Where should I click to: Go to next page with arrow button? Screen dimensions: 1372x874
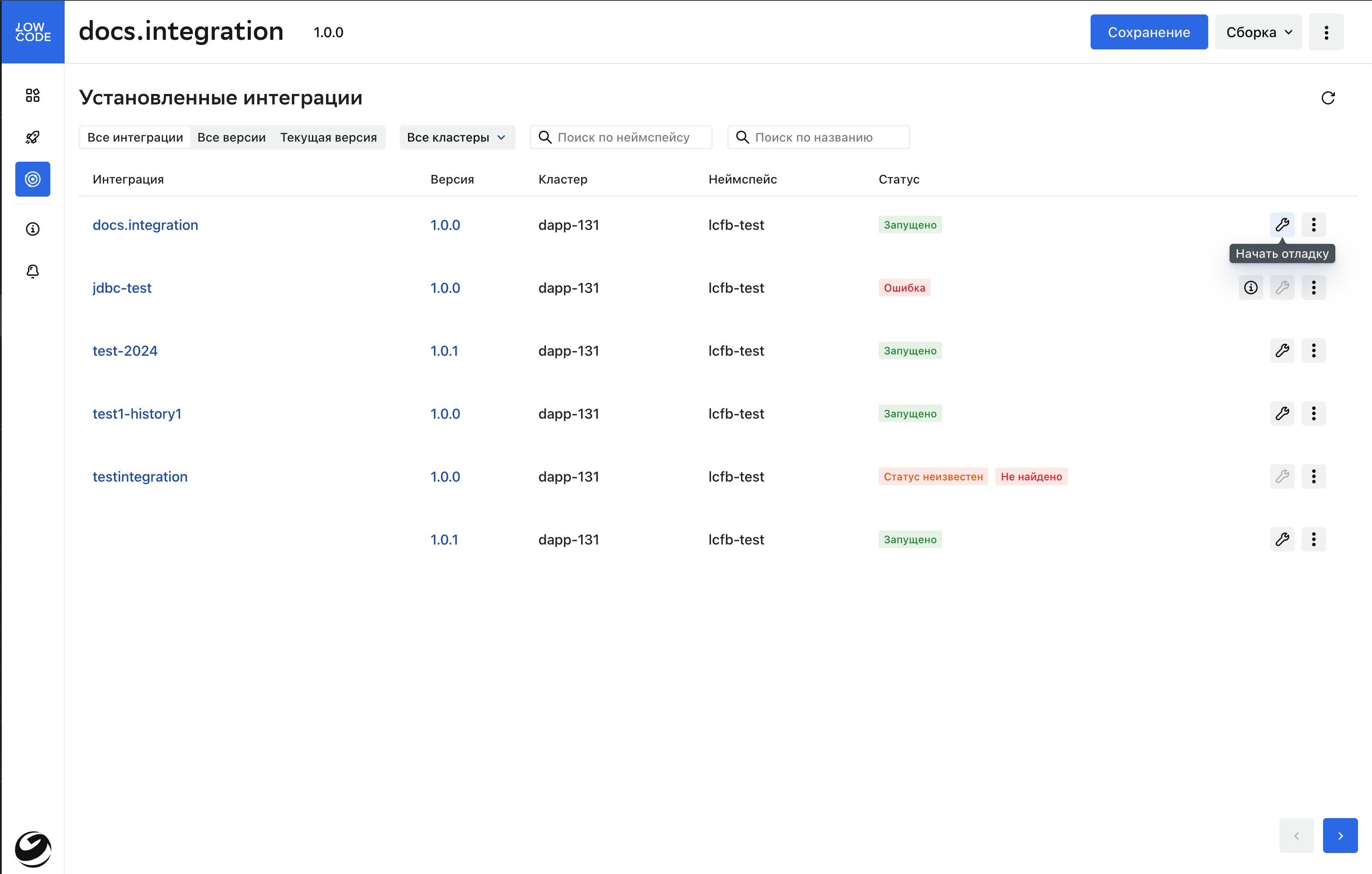[1340, 835]
